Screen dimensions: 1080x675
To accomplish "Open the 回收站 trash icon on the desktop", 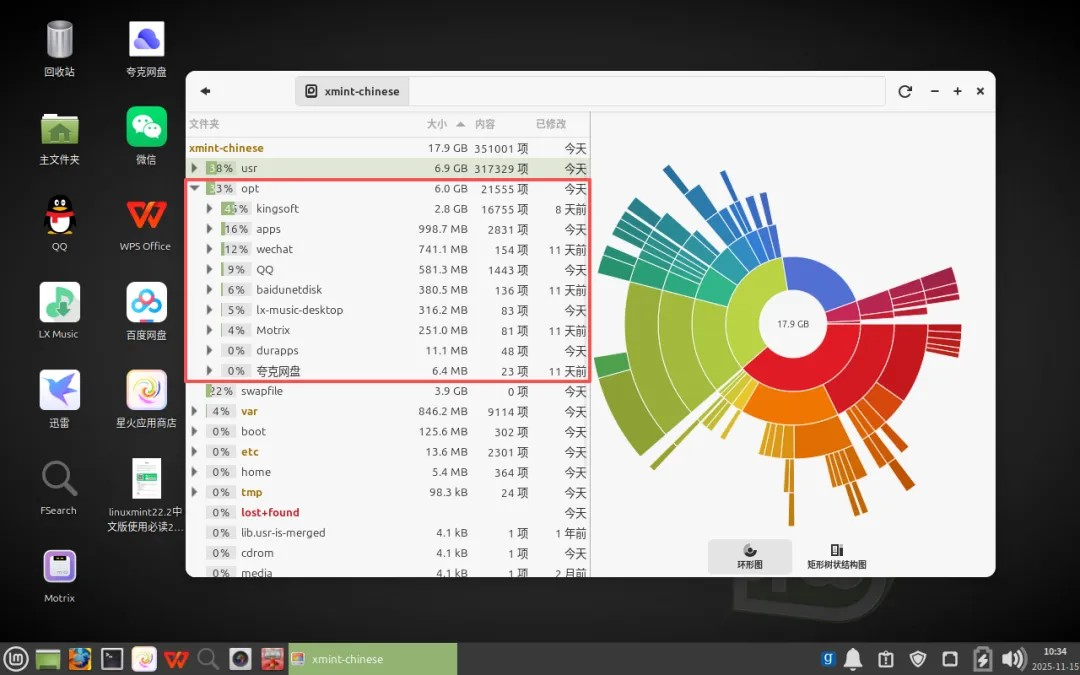I will (59, 48).
